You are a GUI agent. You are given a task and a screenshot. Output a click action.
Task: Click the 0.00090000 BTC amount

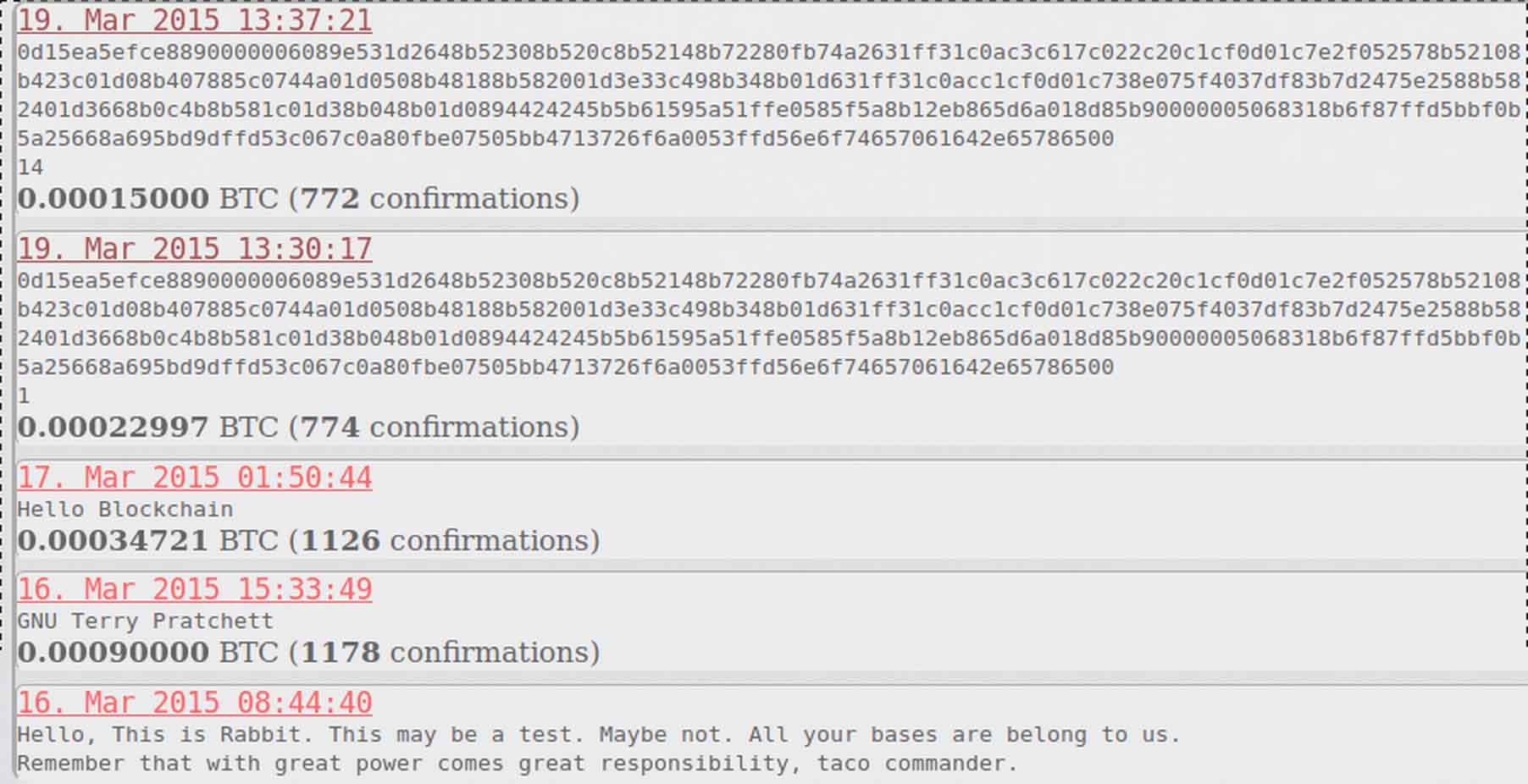(x=147, y=652)
